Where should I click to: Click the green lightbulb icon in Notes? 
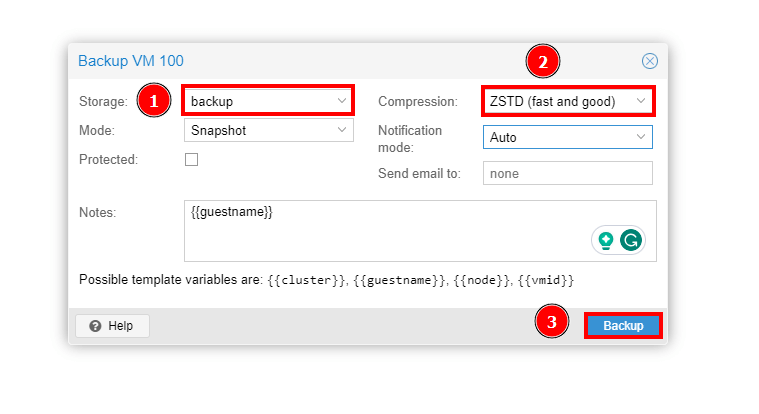click(605, 240)
